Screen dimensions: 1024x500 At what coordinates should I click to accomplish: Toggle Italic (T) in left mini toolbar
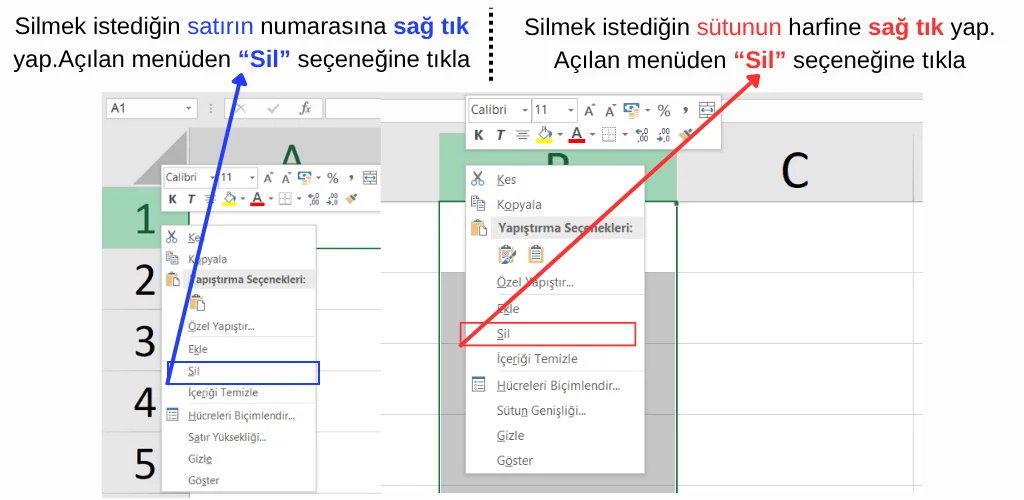191,199
